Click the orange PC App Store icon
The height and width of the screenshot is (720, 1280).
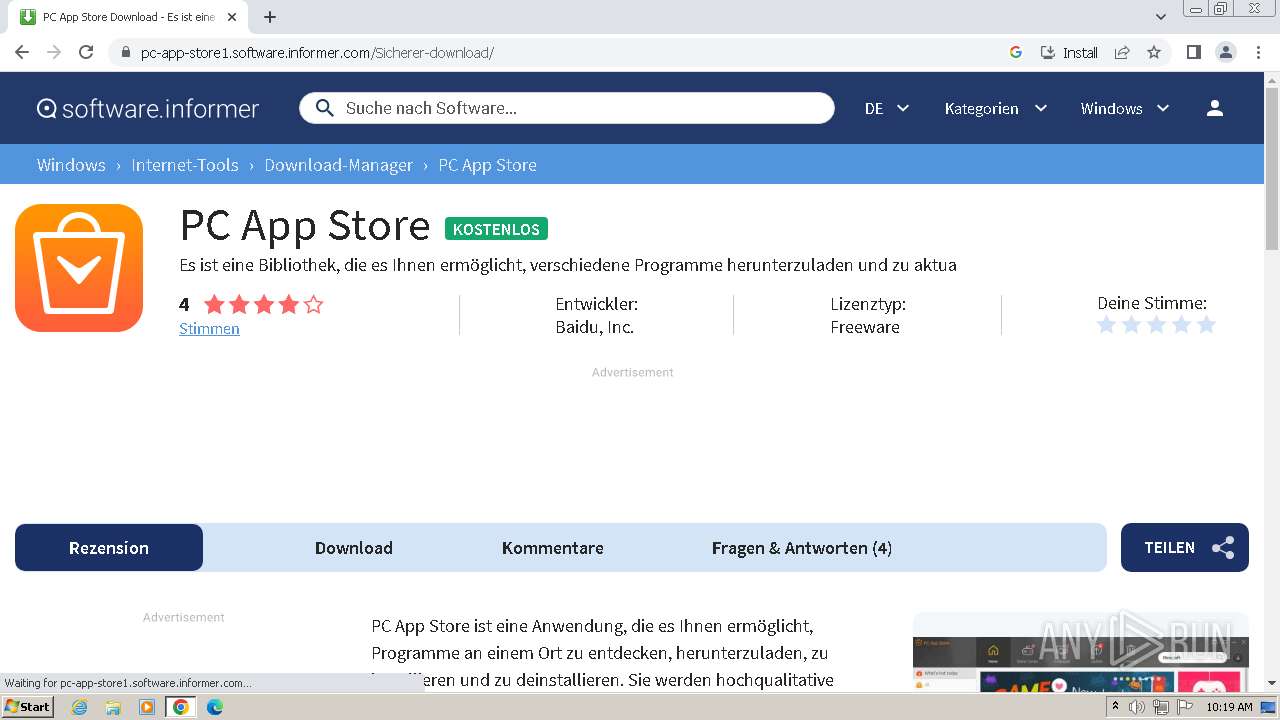pos(79,268)
